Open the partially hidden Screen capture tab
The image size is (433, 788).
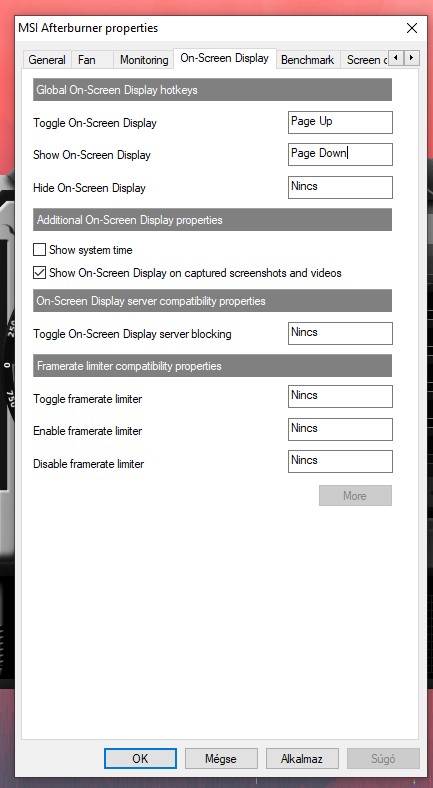[x=366, y=60]
